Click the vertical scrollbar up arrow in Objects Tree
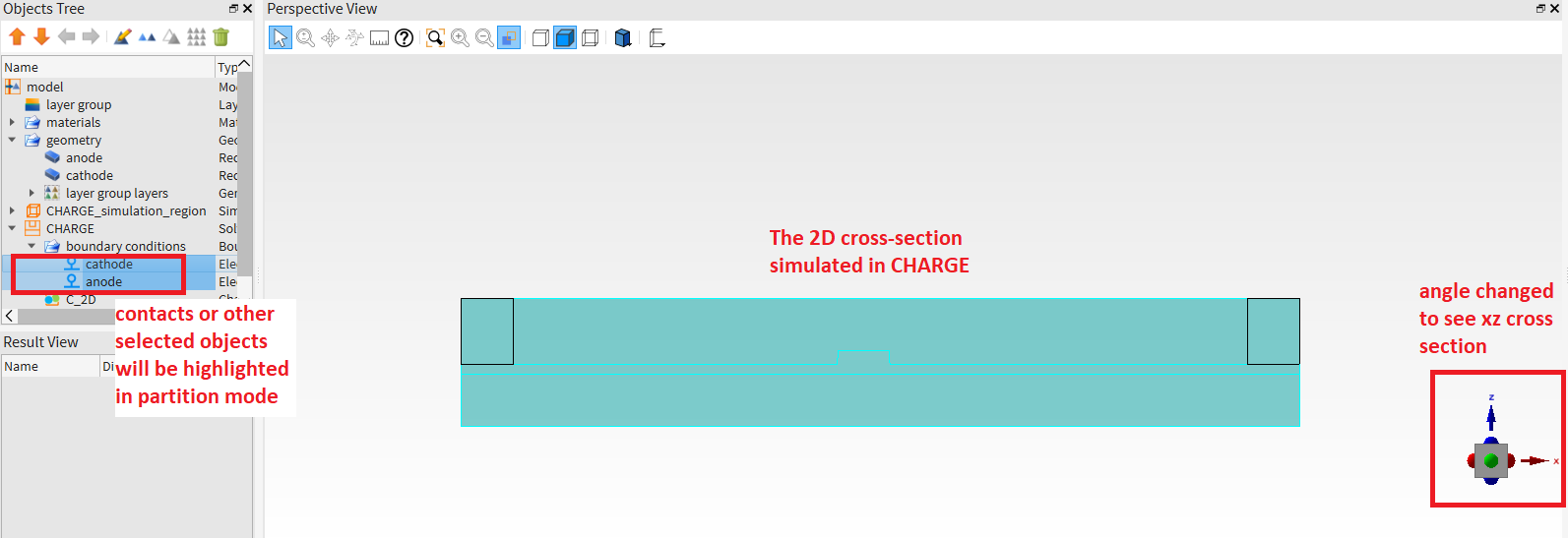The height and width of the screenshot is (538, 1568). [x=245, y=63]
